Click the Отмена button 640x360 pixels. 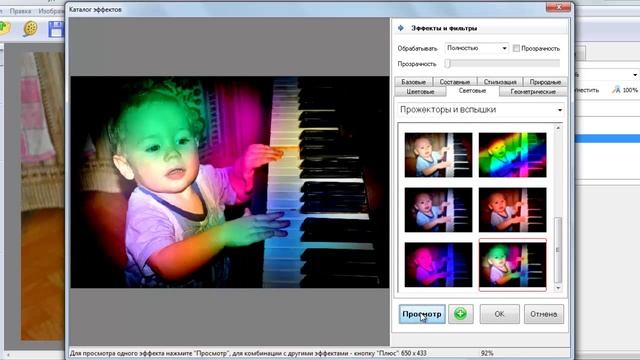coord(544,314)
